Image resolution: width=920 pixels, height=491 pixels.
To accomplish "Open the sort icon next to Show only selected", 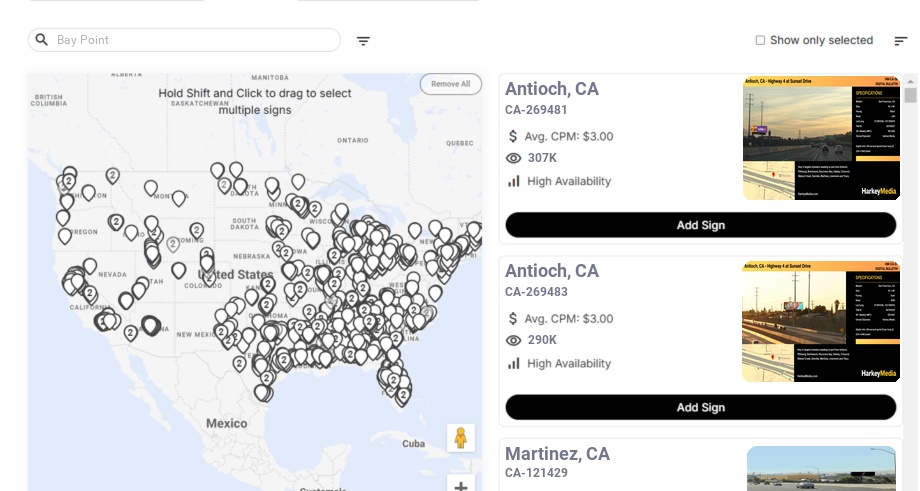I will (x=900, y=41).
